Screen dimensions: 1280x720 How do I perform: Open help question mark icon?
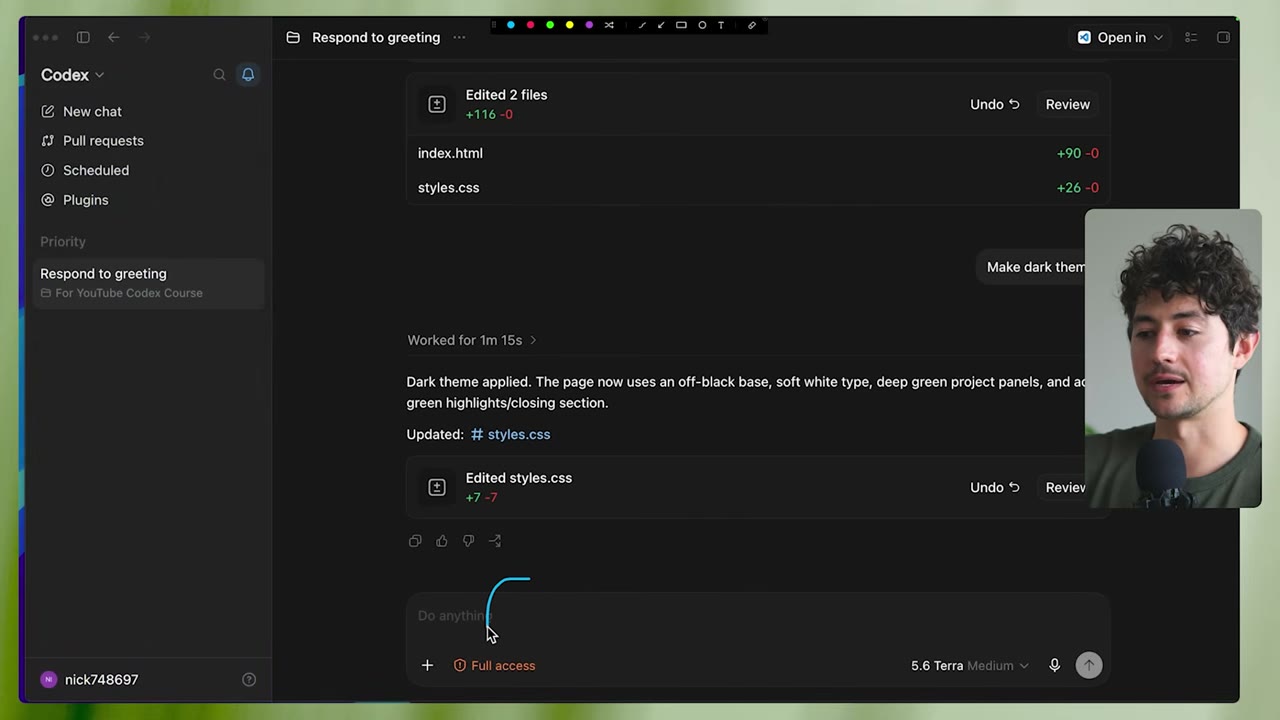[249, 680]
